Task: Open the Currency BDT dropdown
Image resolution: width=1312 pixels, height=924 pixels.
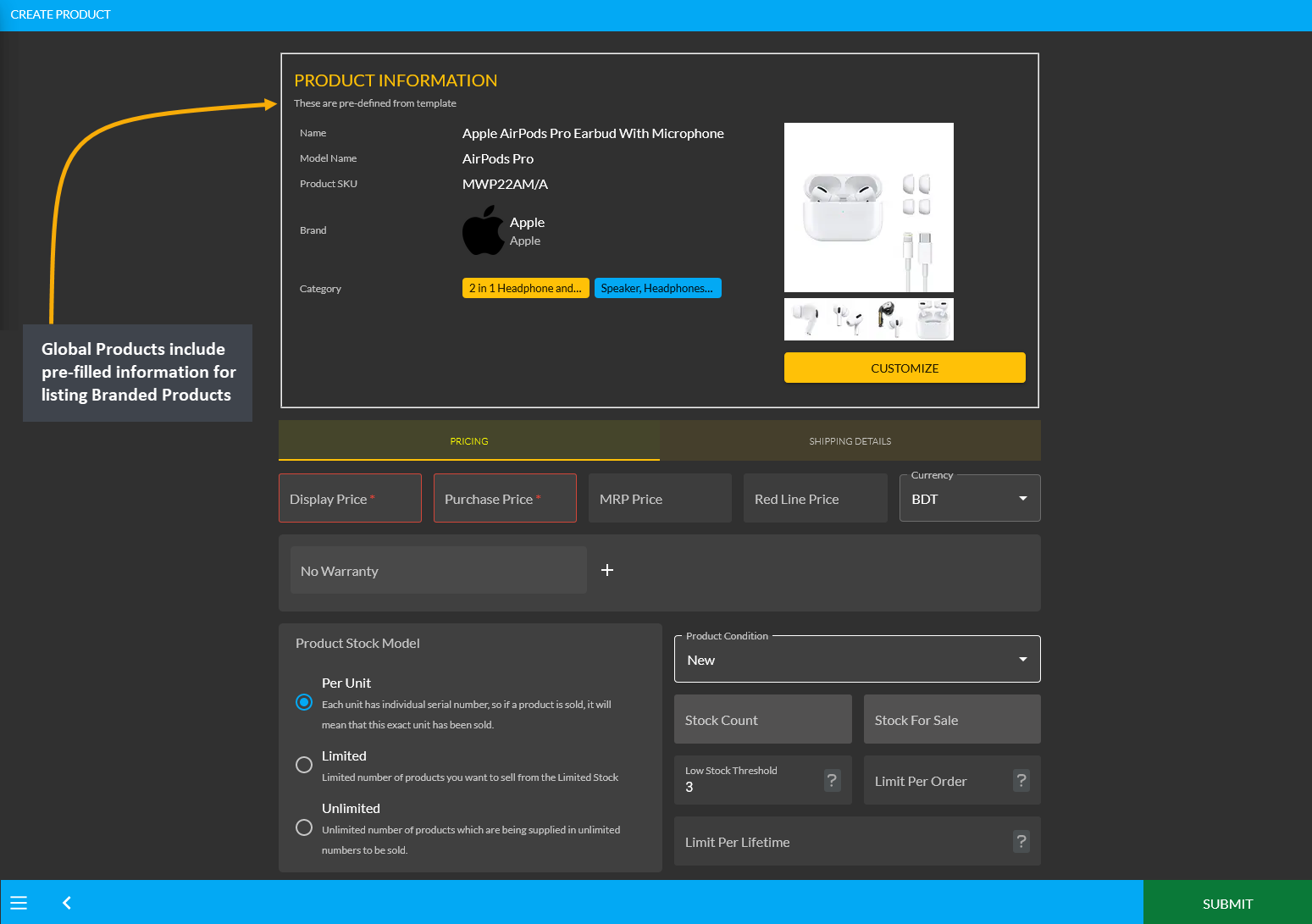Action: click(970, 498)
